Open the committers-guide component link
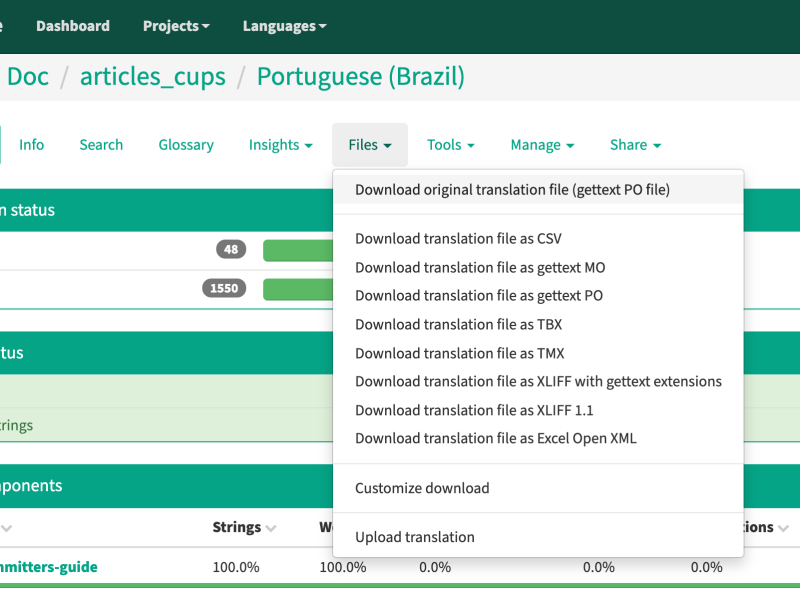Screen dimensions: 800x600 coord(48,567)
